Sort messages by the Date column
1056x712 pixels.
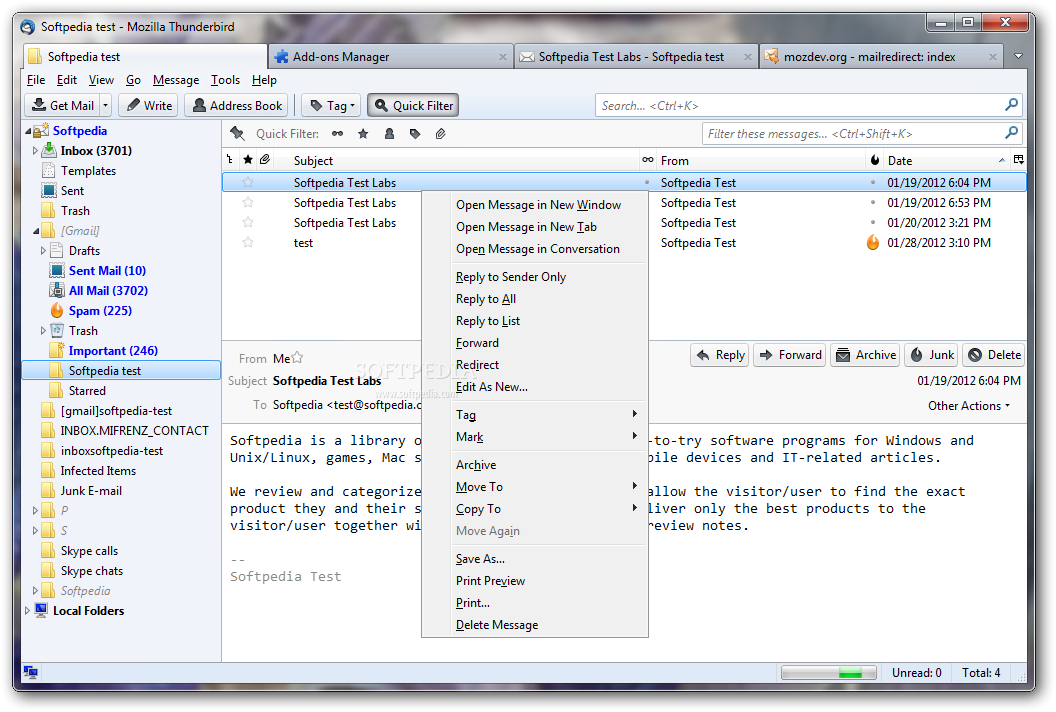(x=946, y=160)
